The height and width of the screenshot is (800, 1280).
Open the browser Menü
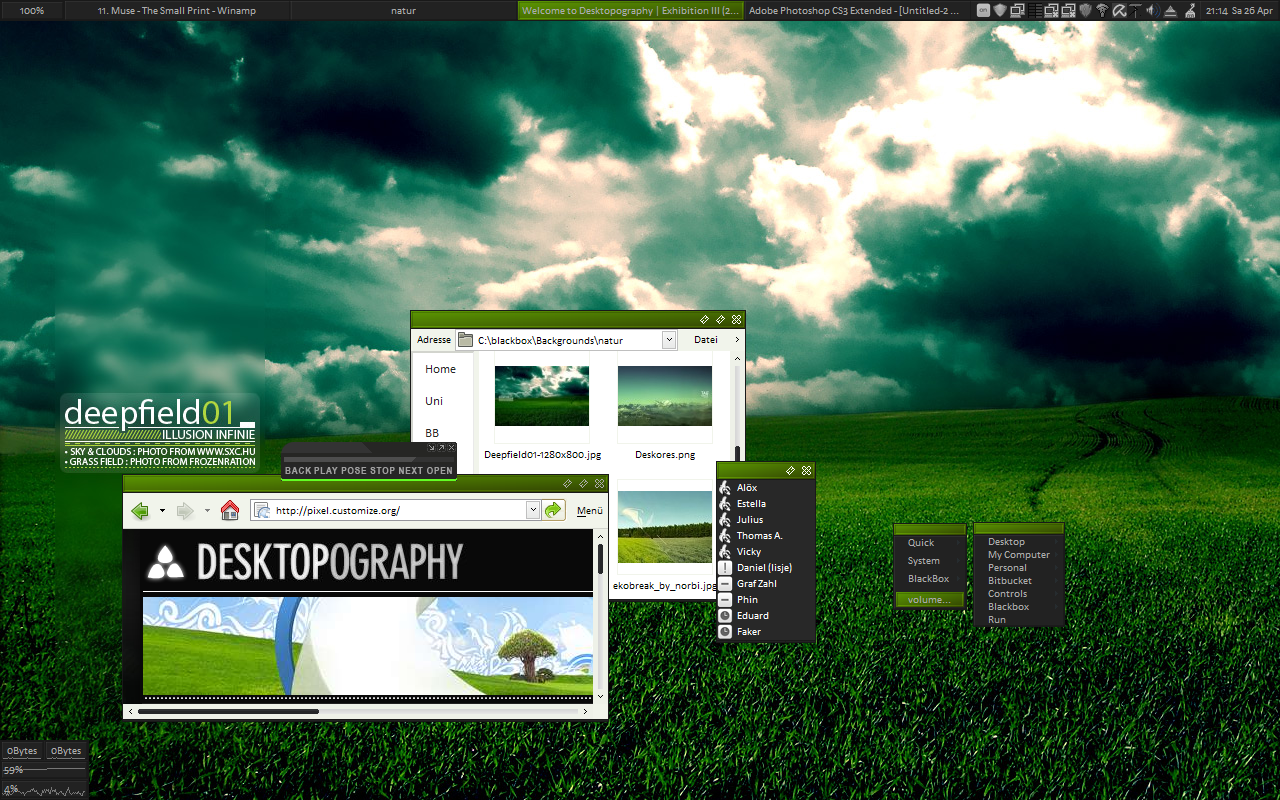click(x=590, y=511)
